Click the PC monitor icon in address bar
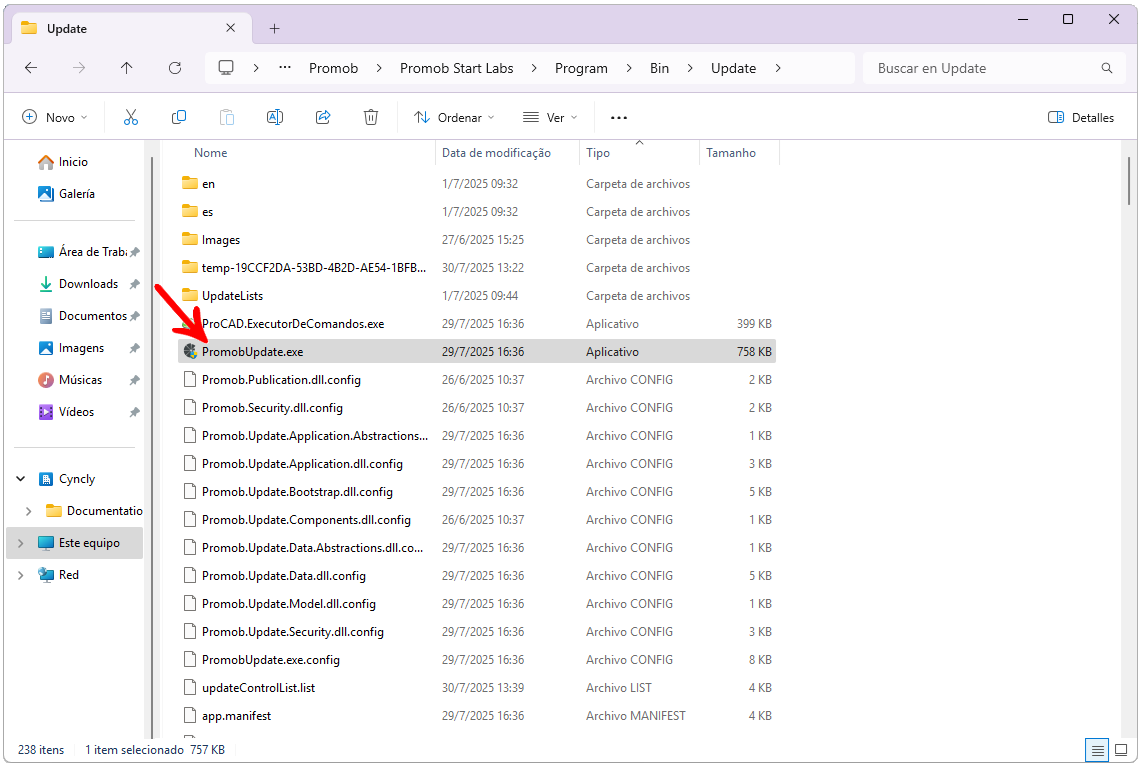 (226, 68)
